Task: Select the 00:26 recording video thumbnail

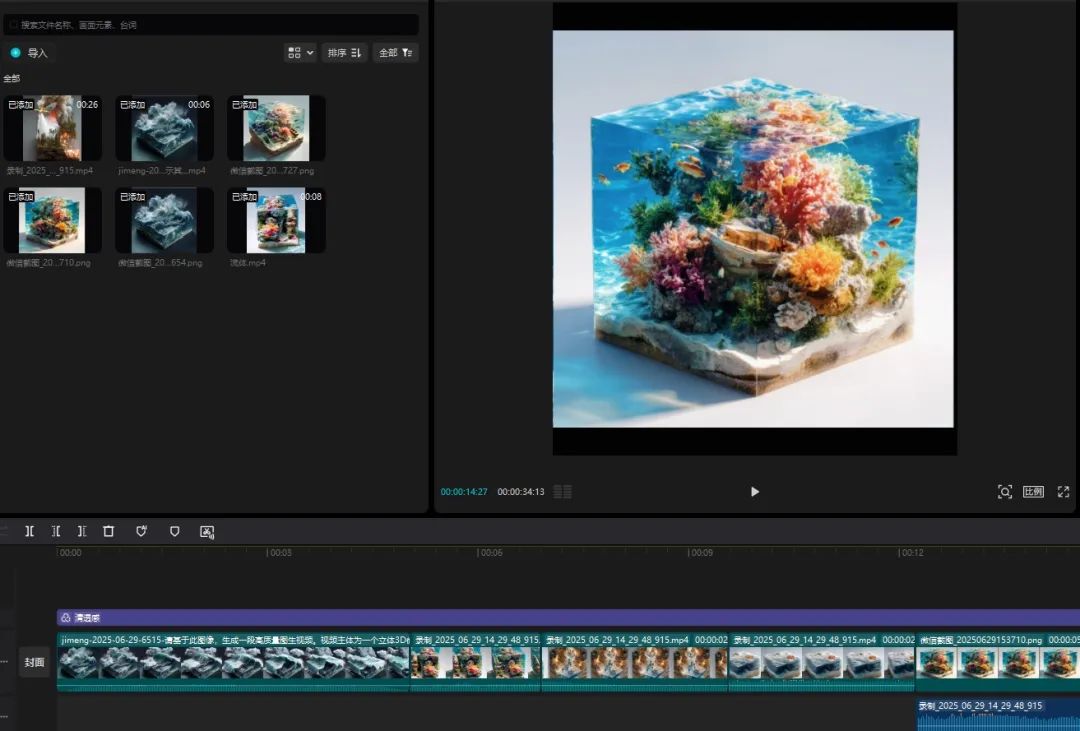Action: pyautogui.click(x=52, y=128)
